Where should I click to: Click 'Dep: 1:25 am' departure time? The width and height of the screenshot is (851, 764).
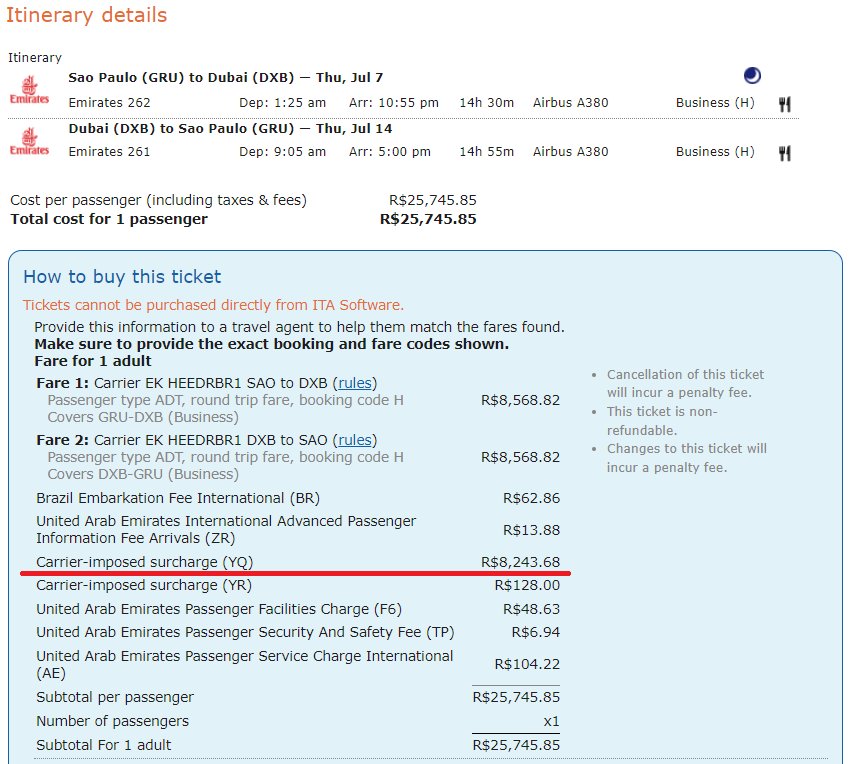click(283, 103)
